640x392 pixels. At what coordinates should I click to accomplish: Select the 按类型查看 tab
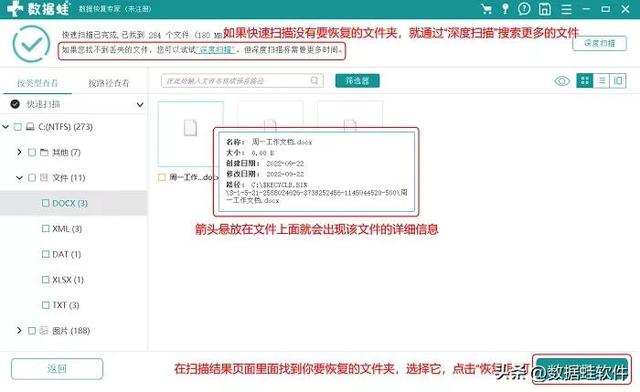(38, 83)
